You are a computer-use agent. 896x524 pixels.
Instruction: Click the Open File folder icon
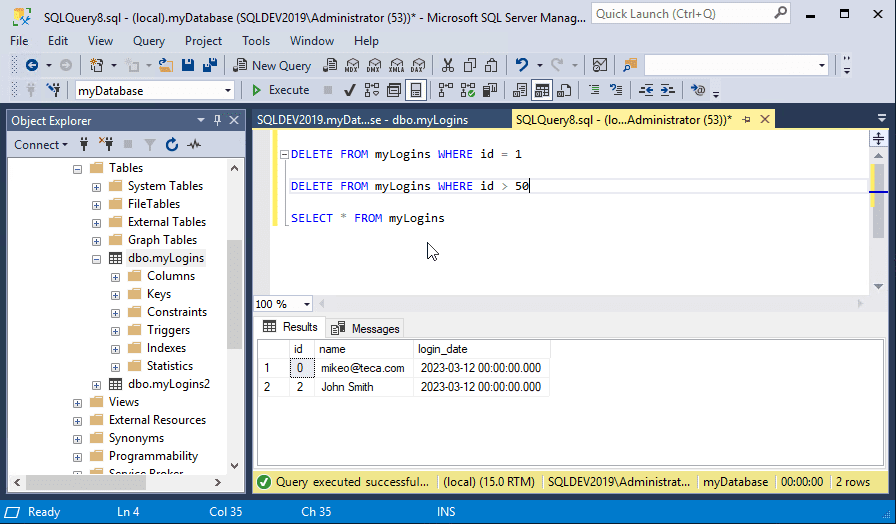(x=166, y=66)
